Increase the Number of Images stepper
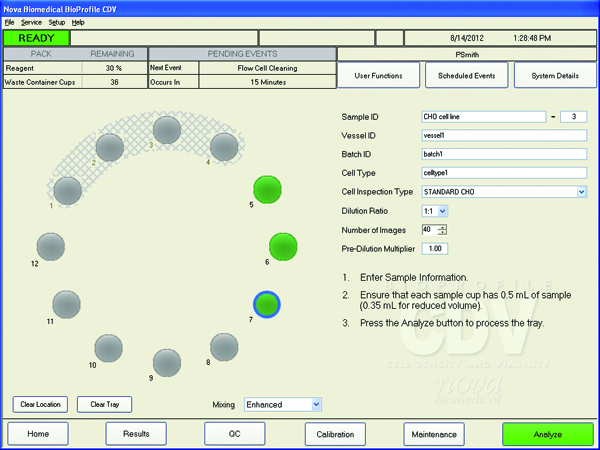600x450 pixels. click(442, 227)
